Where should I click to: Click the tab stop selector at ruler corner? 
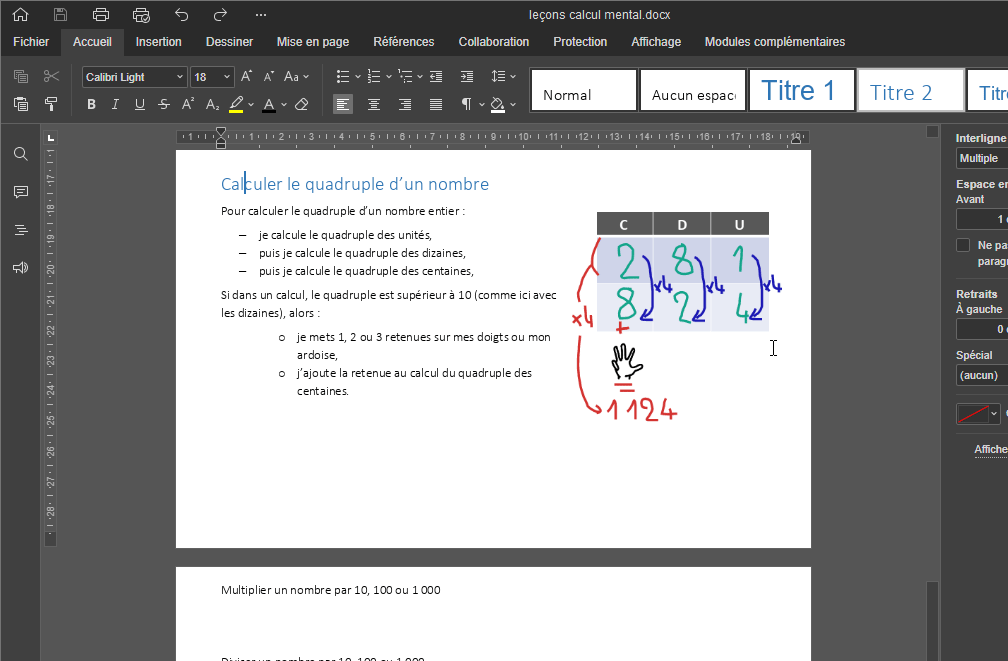point(51,138)
